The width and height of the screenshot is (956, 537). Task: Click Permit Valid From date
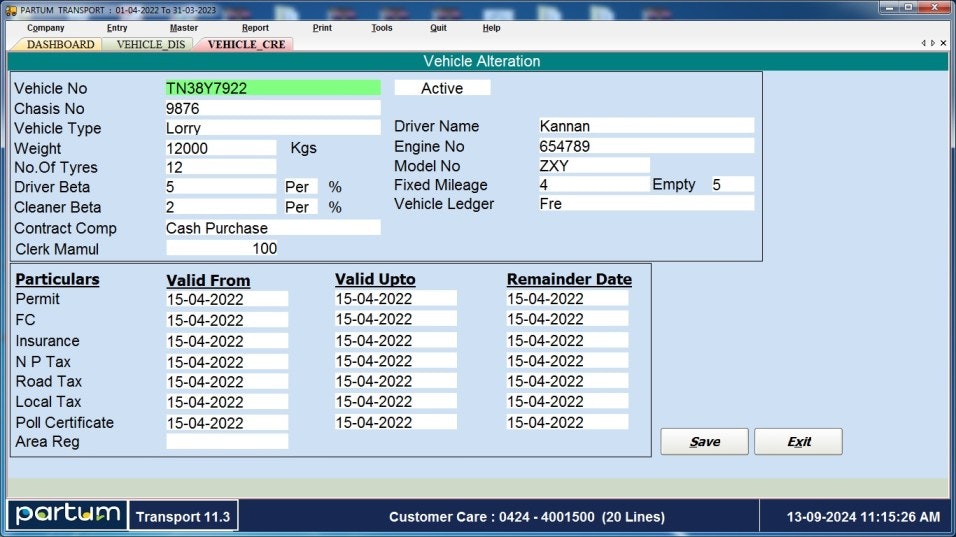(x=227, y=299)
